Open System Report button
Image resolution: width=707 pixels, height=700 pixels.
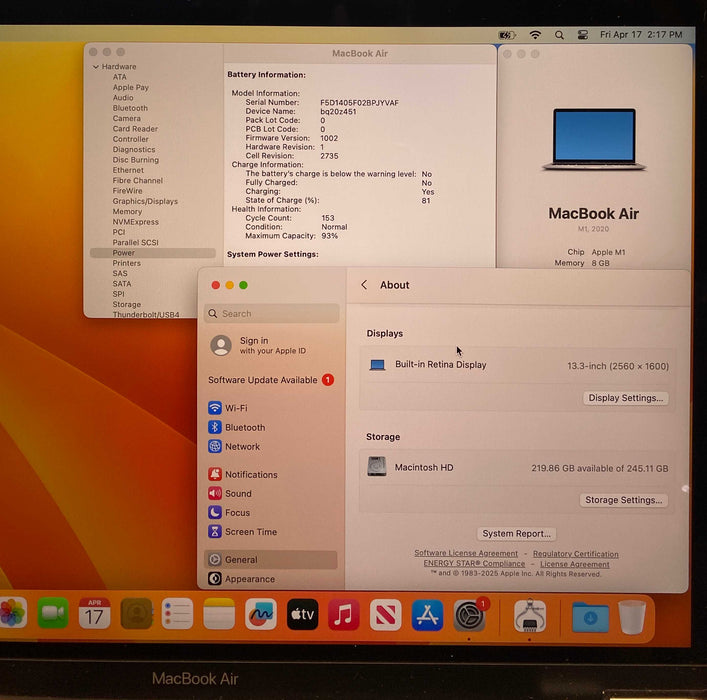516,534
